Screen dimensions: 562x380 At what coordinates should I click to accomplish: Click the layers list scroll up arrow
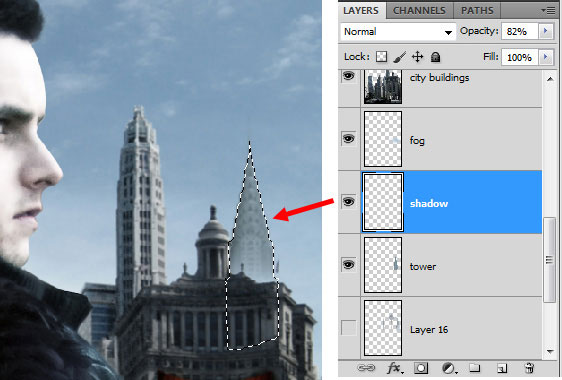[550, 79]
